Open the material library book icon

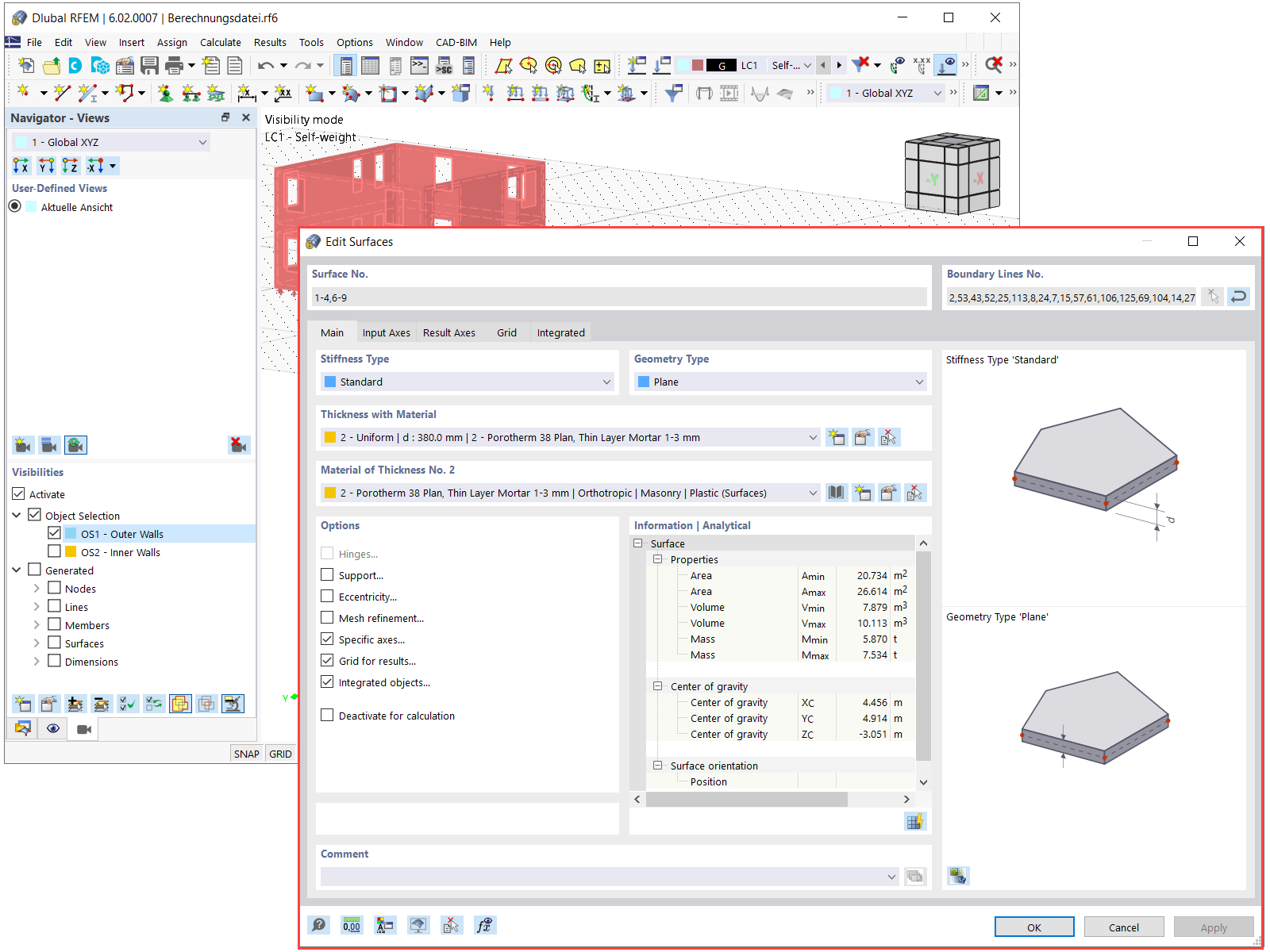(837, 492)
